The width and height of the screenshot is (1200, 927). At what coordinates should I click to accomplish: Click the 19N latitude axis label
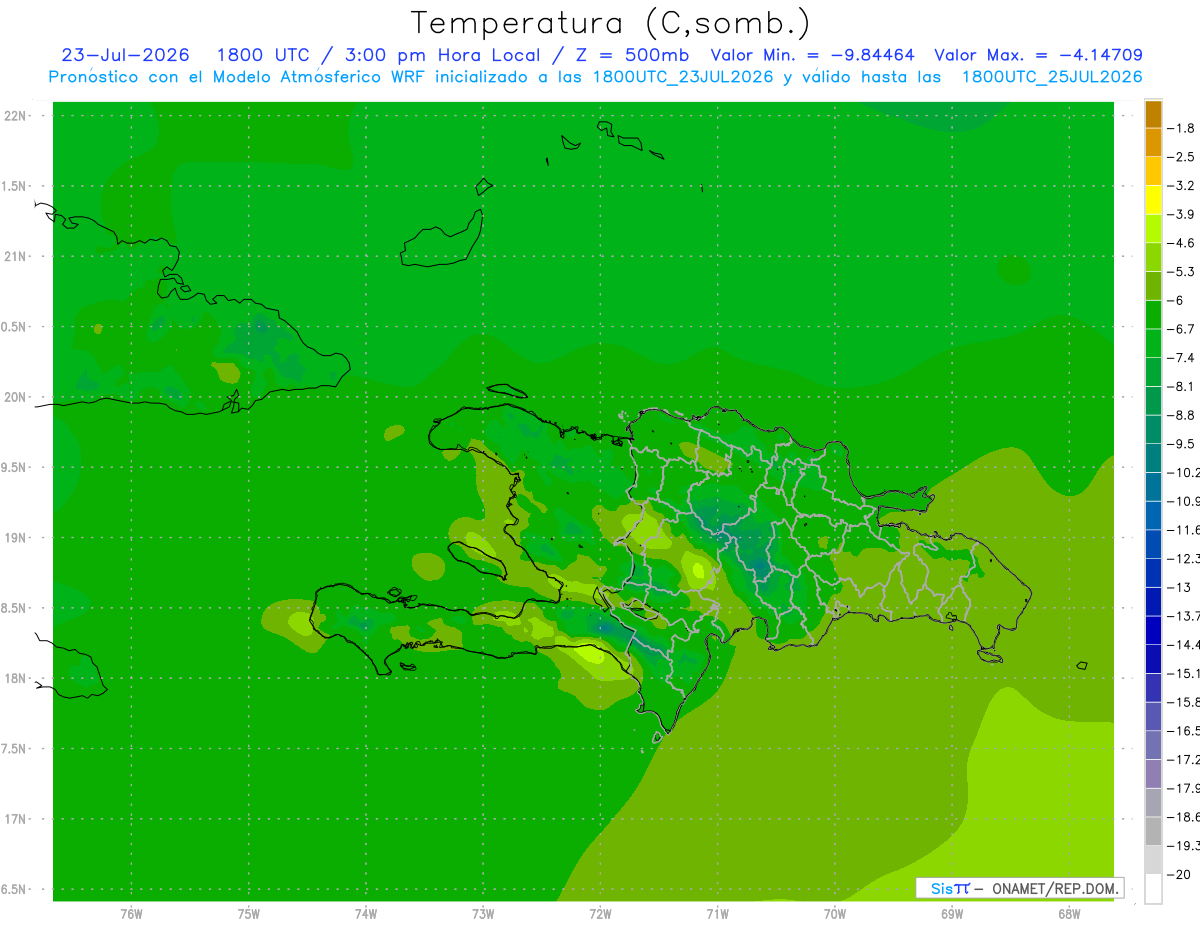tap(16, 537)
